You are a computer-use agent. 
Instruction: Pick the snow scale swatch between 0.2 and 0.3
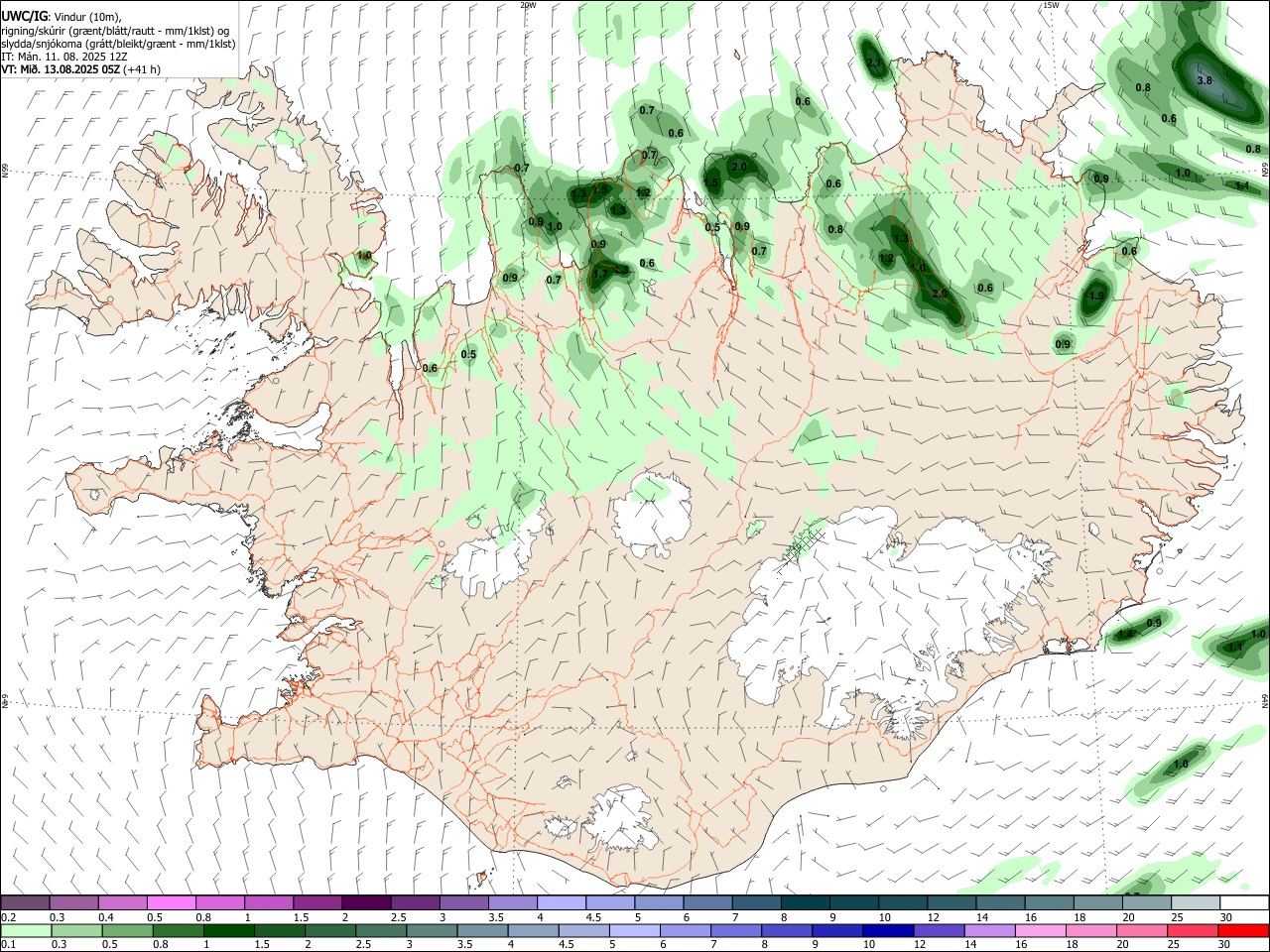(25, 902)
